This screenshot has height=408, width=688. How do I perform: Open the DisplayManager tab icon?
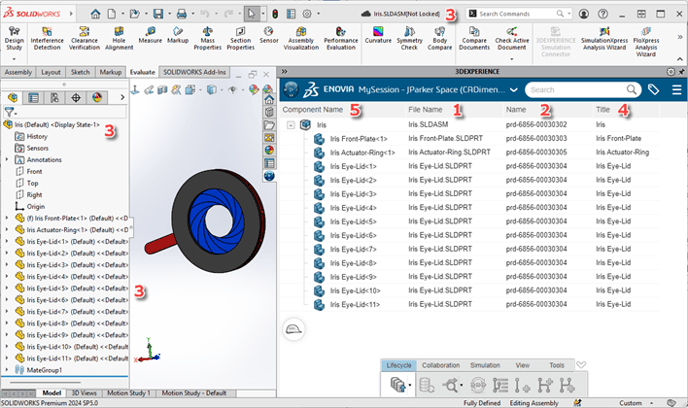[x=97, y=97]
